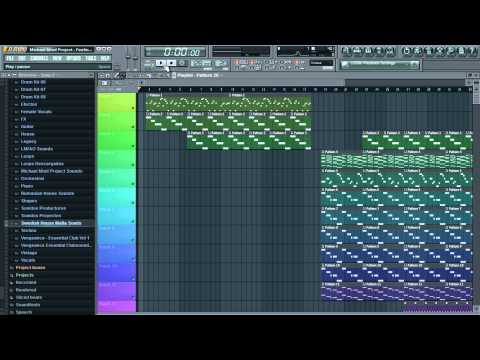Open the Vengeance Essential Club Vol 1 folder
The width and height of the screenshot is (480, 360).
[55, 238]
